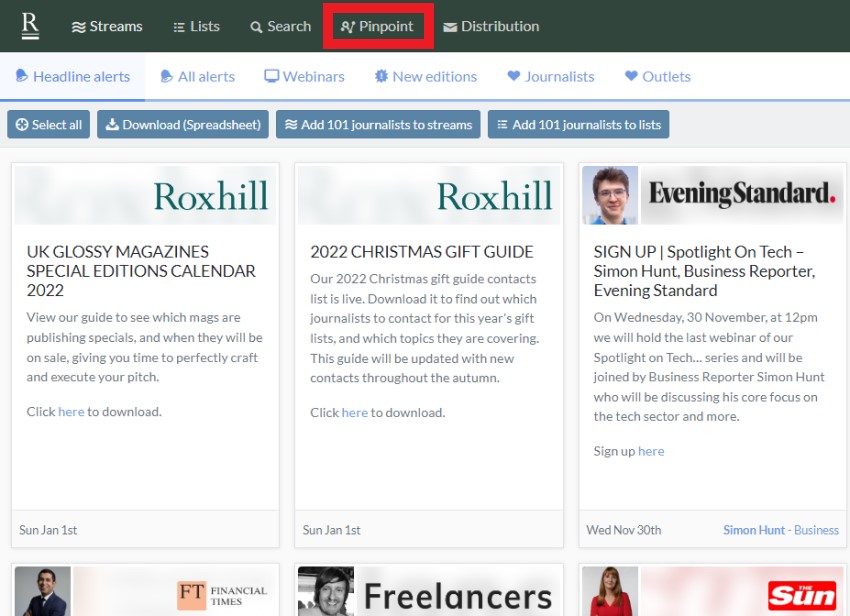Click Add 101 journalists to lists
The width and height of the screenshot is (850, 616).
tap(578, 125)
